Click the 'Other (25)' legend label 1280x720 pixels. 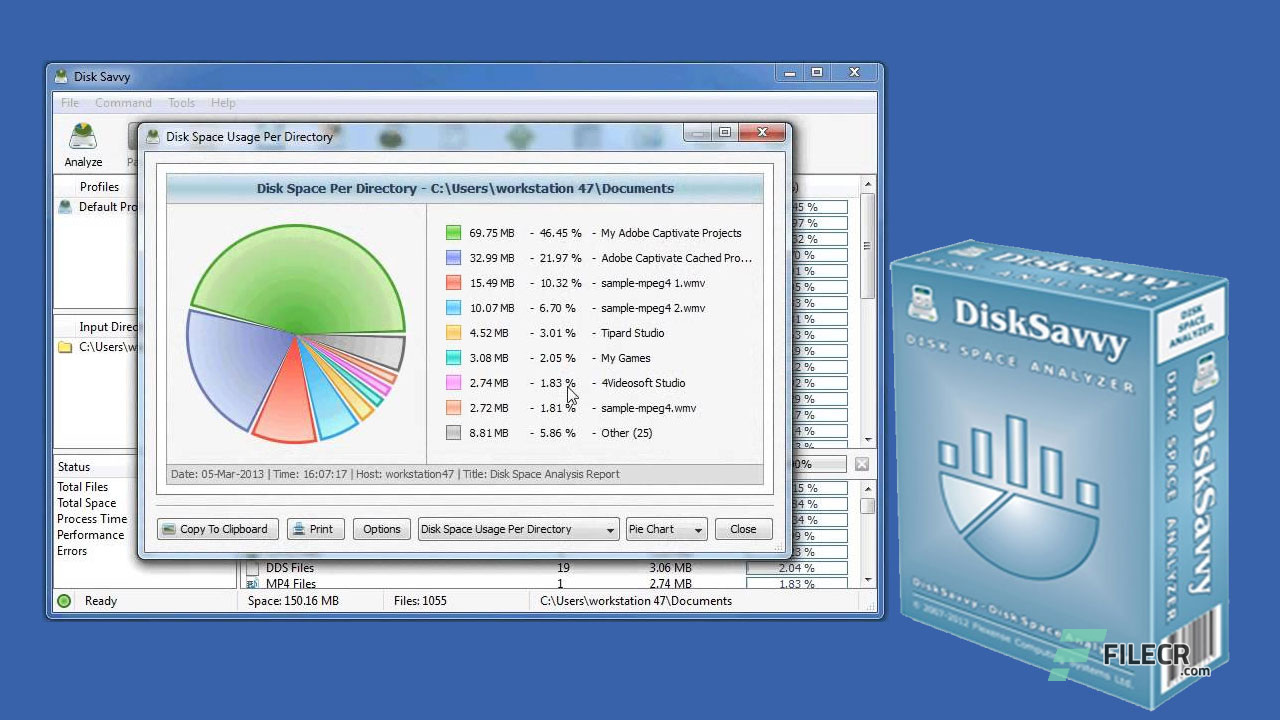(627, 433)
